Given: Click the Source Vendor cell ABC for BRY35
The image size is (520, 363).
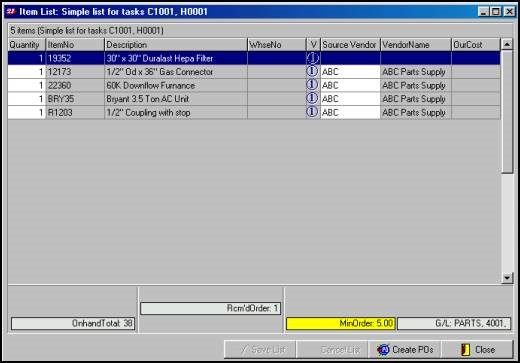Looking at the screenshot, I should [350, 99].
